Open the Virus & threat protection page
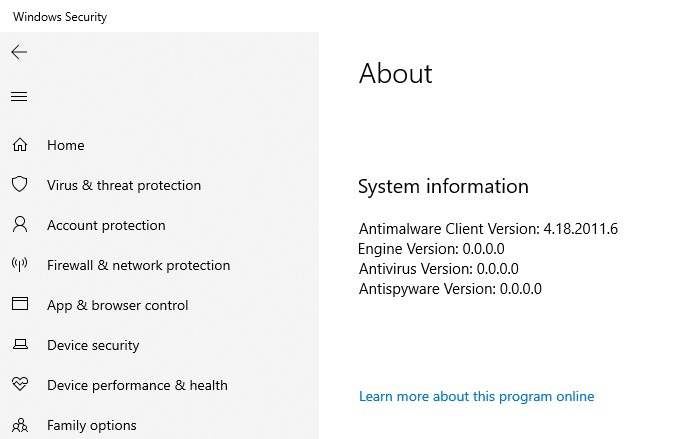 (x=124, y=185)
